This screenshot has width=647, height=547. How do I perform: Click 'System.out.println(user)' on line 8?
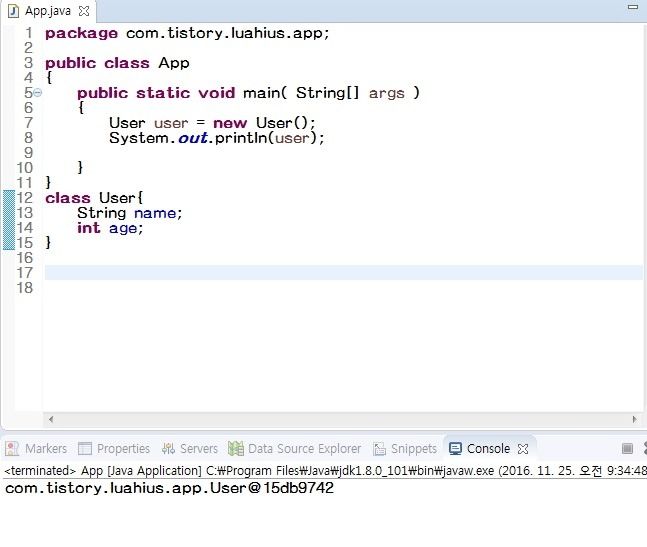tap(217, 138)
